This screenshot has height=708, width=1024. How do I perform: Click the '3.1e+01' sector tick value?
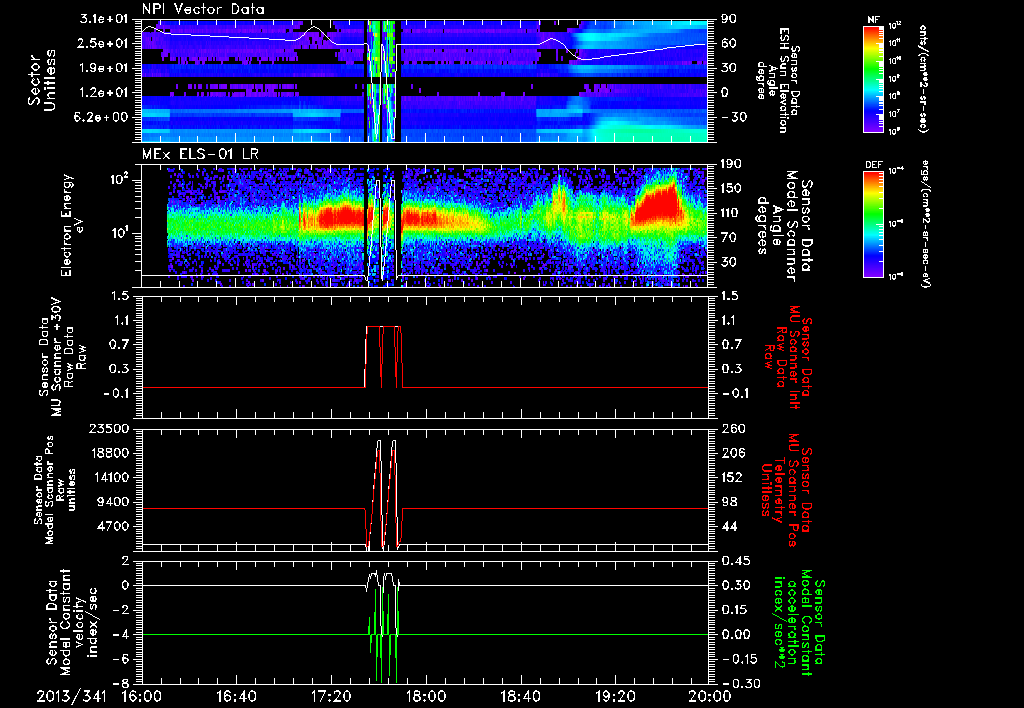[x=103, y=19]
